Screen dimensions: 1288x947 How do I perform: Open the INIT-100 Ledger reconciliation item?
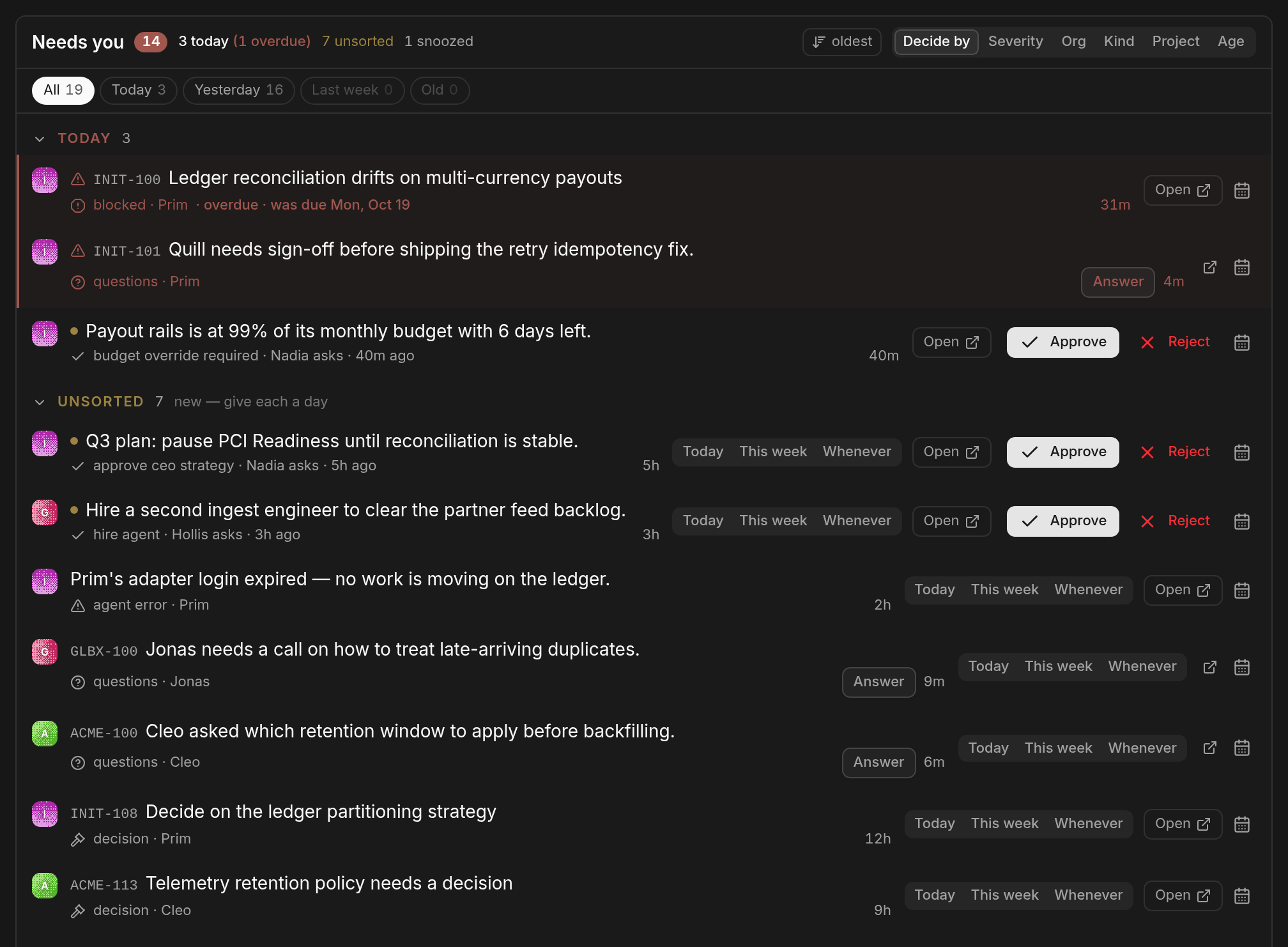(1183, 190)
